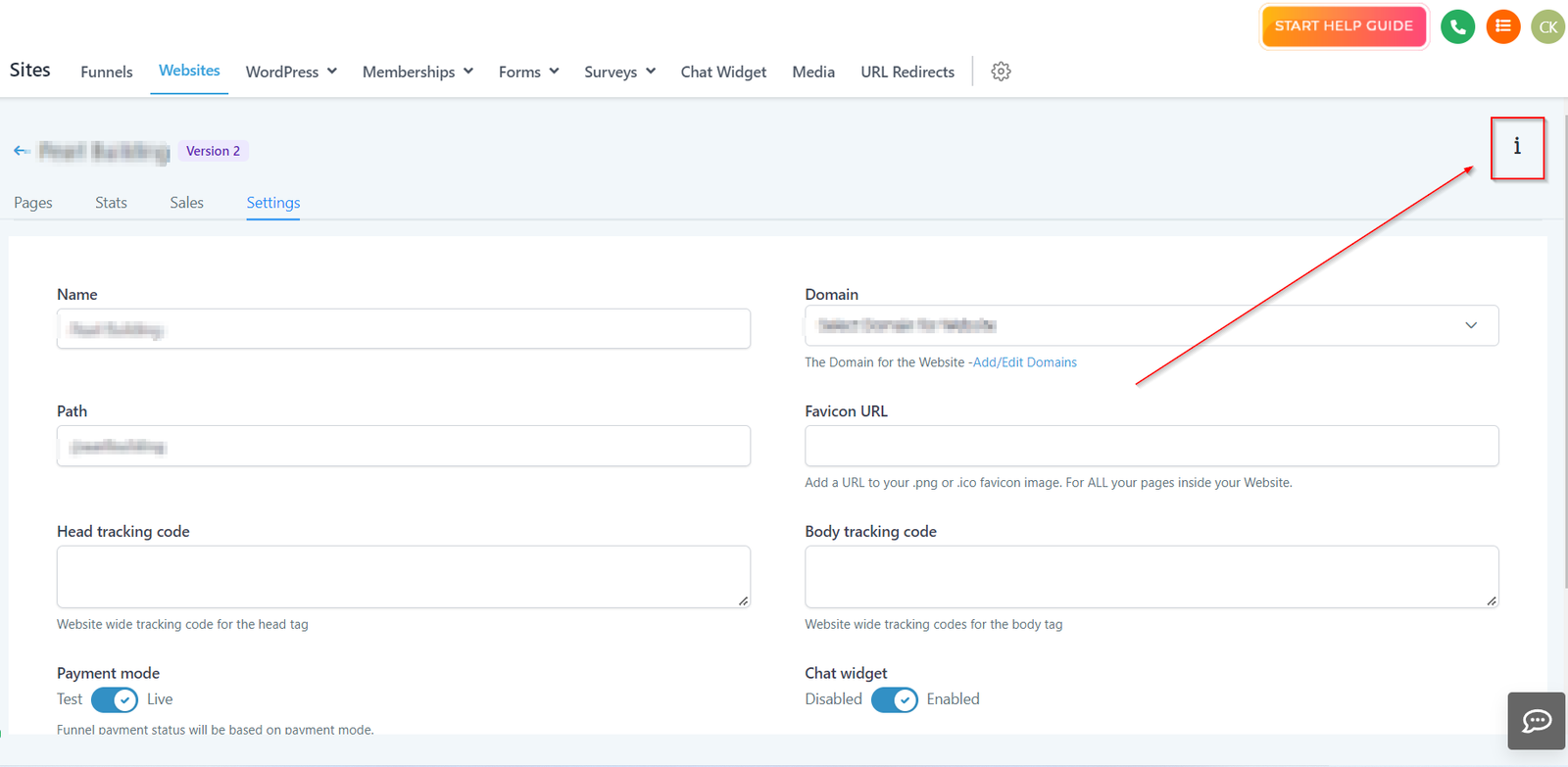This screenshot has height=767, width=1568.
Task: Expand the WordPress menu dropdown
Action: point(291,72)
